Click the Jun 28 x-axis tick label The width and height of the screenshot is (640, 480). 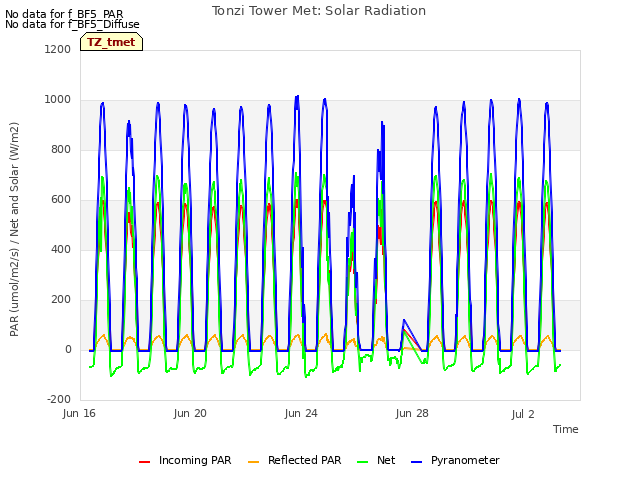point(412,413)
